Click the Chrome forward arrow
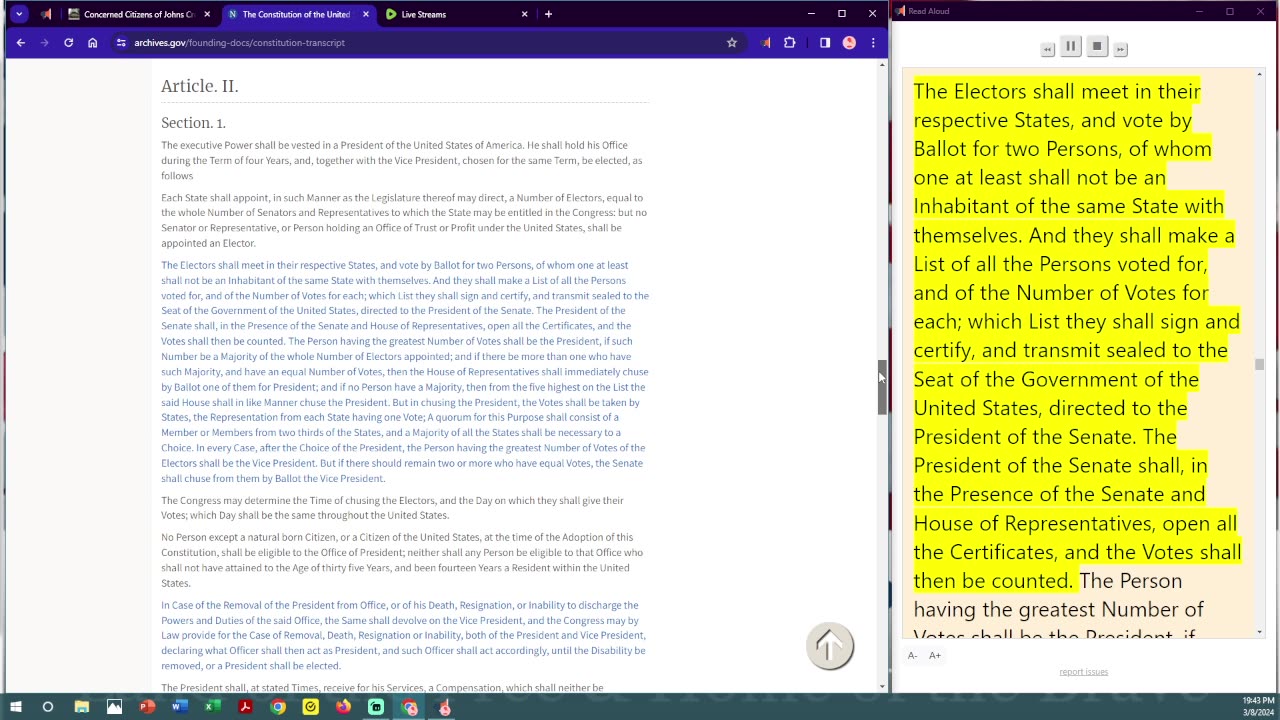Screen dimensions: 1280x720 (x=44, y=42)
